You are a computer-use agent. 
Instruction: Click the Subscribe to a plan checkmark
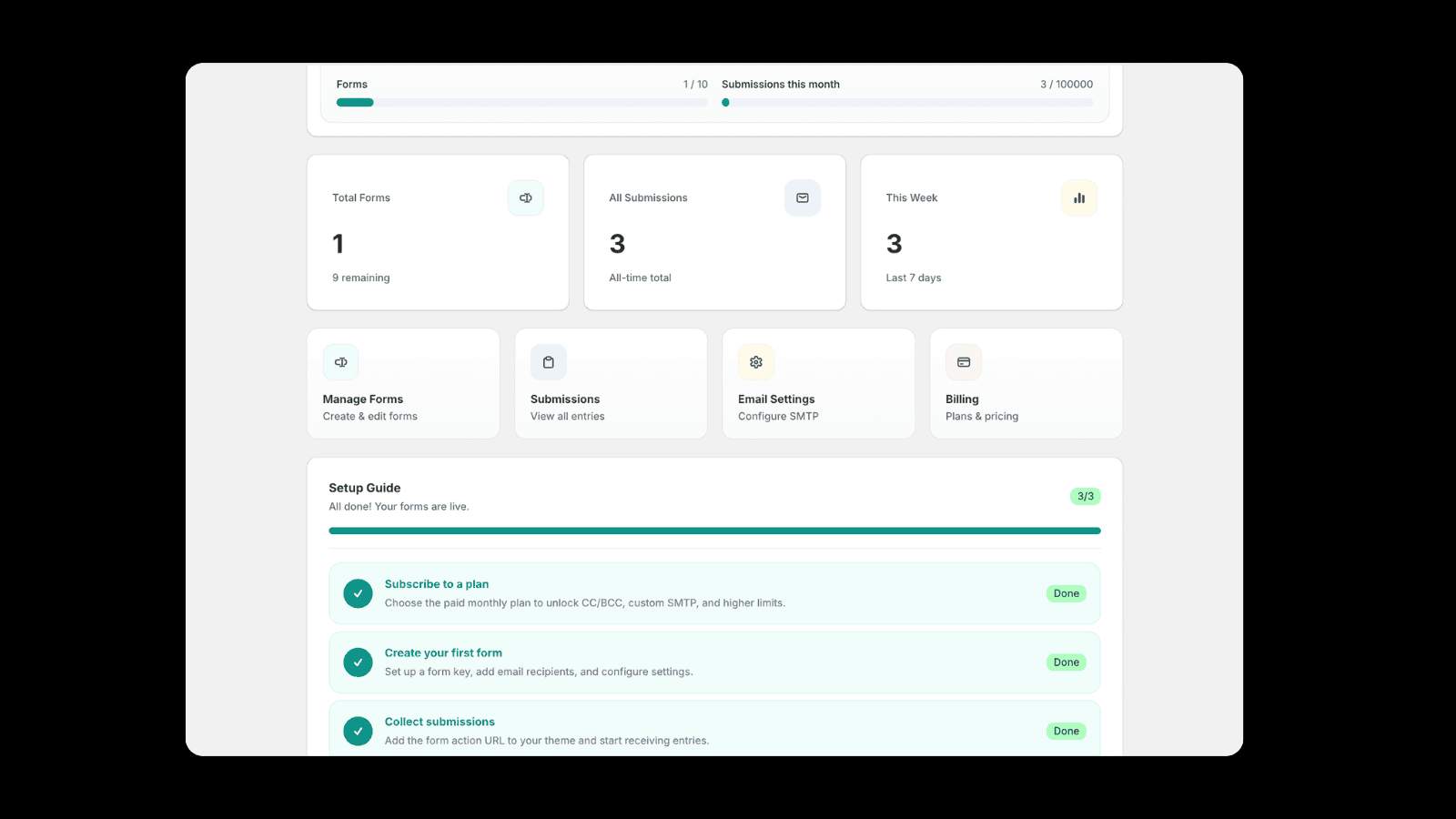click(x=358, y=593)
